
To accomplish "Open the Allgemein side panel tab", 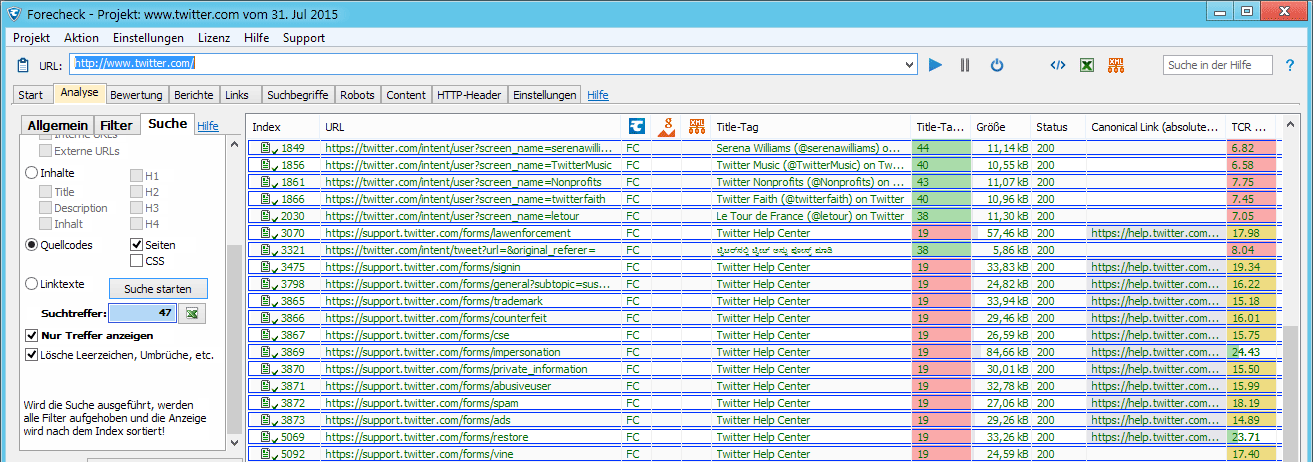I will point(57,125).
